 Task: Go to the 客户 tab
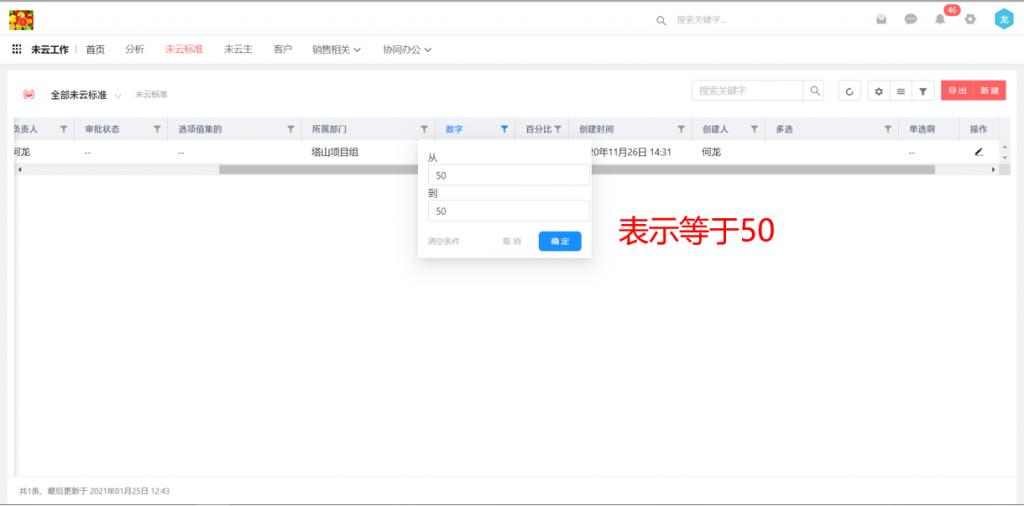283,49
